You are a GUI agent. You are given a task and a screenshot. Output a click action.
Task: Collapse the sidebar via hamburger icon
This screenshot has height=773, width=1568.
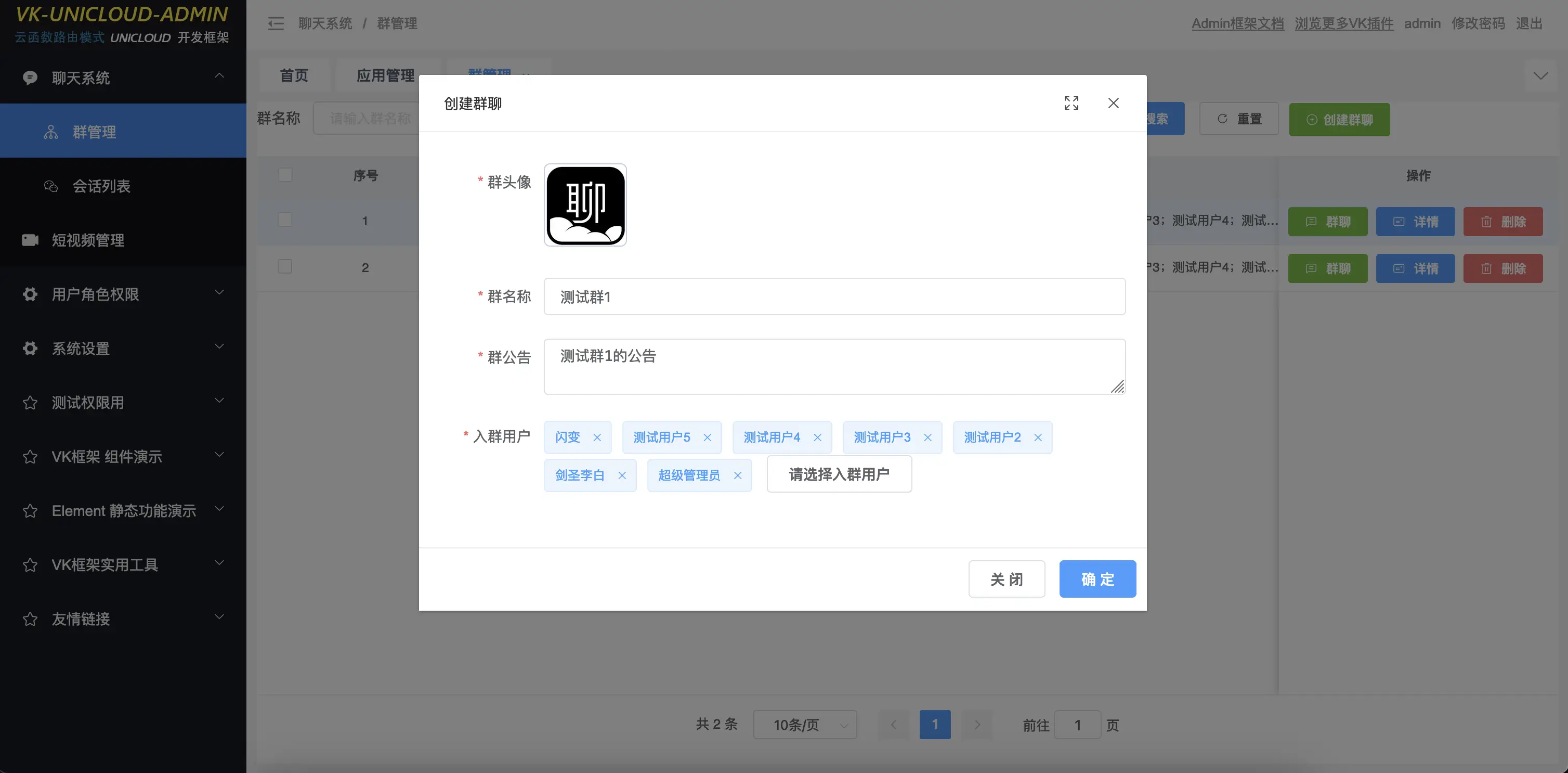coord(276,23)
